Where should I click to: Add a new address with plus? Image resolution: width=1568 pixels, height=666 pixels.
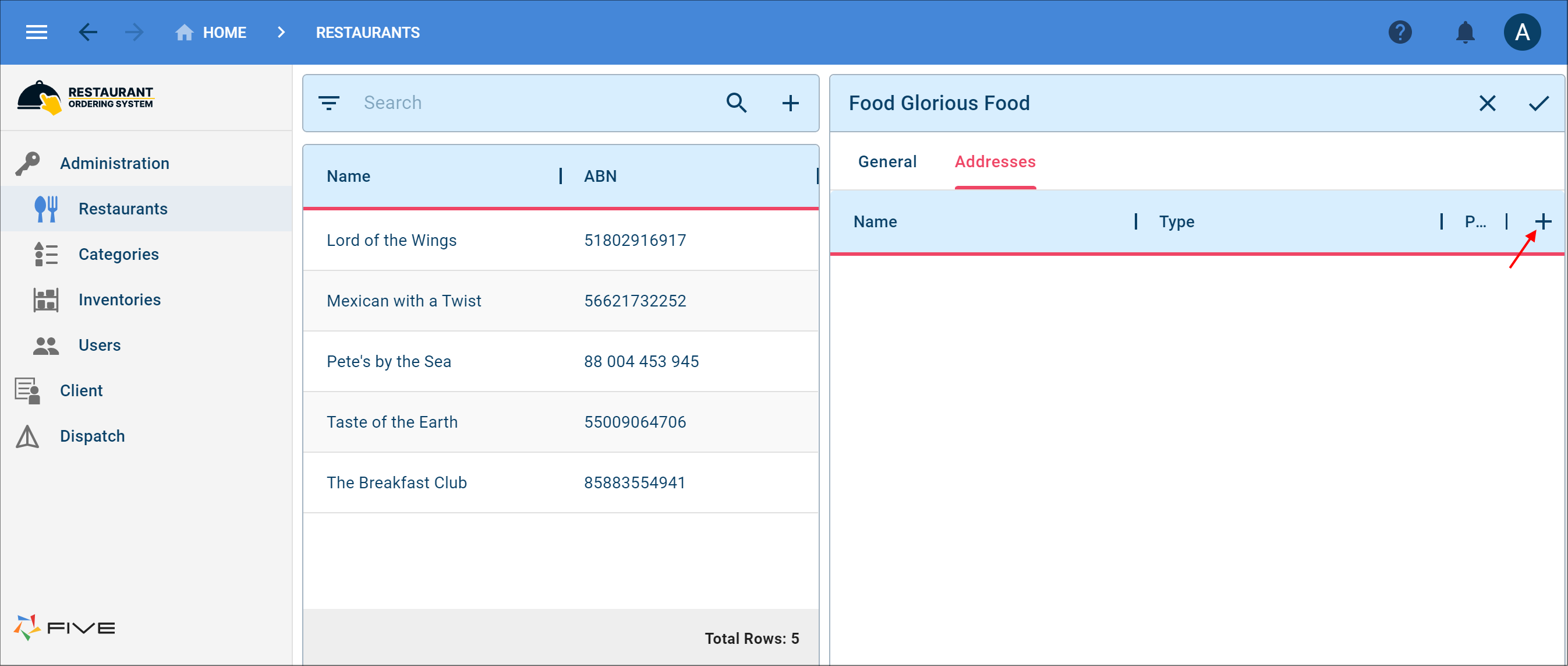click(1542, 222)
